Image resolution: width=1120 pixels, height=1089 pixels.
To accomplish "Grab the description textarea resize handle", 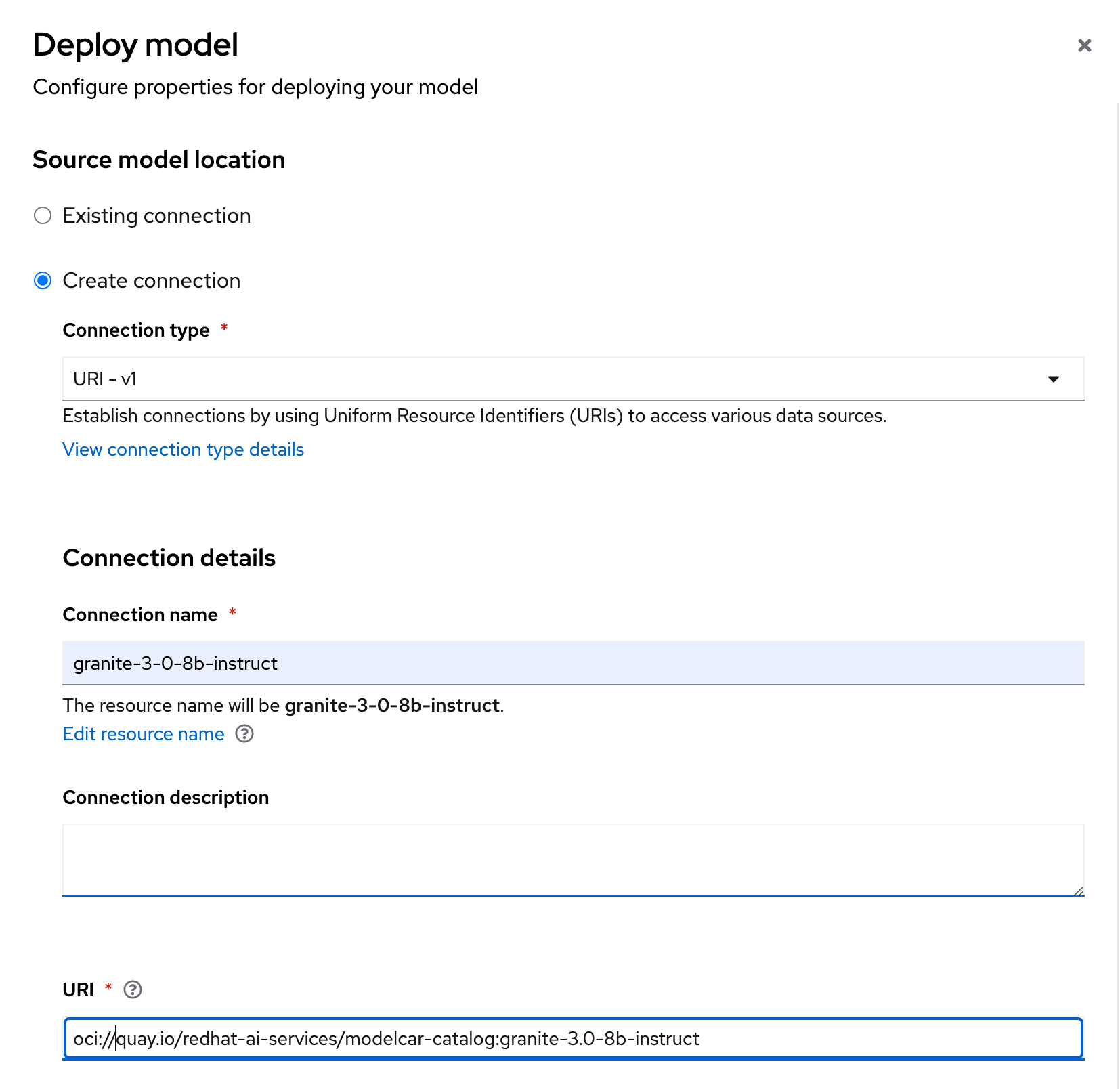I will pos(1078,891).
